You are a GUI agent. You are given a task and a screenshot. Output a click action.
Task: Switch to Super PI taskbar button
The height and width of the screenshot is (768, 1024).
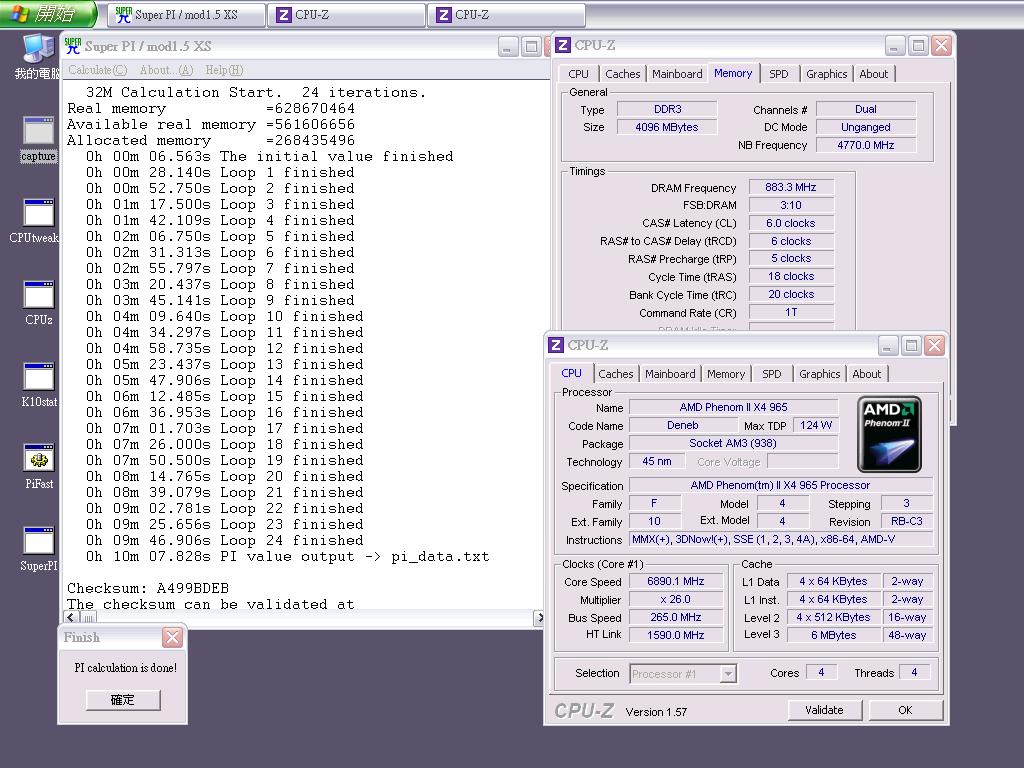[x=187, y=15]
